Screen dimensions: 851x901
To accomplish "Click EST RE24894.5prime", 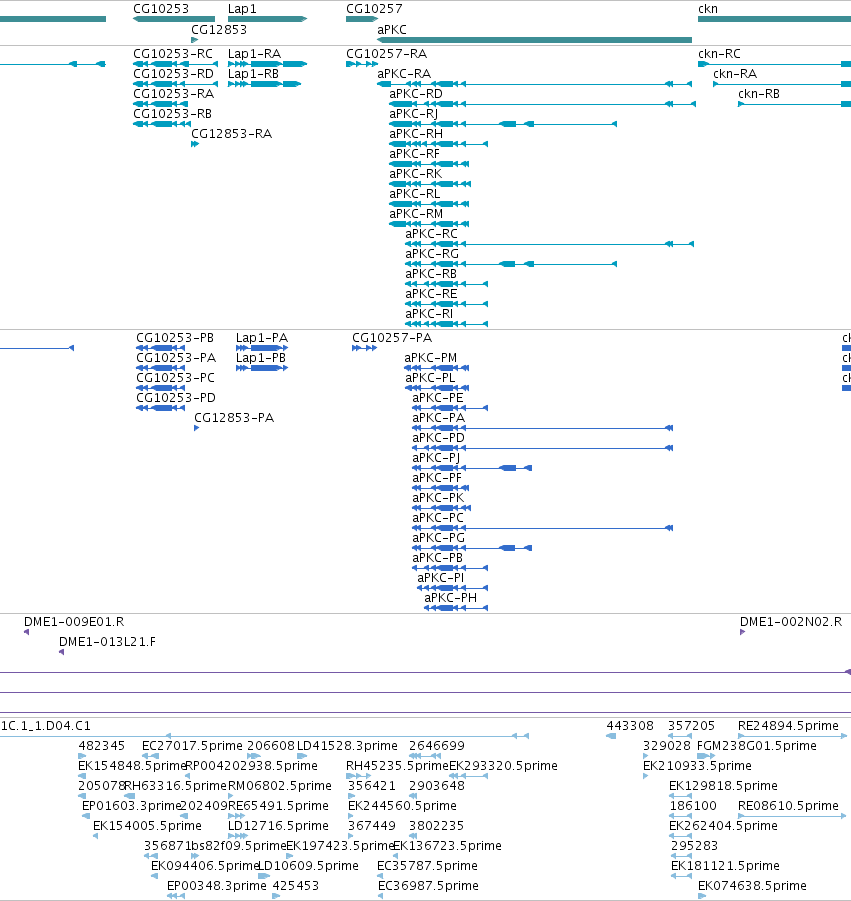I will pos(793,736).
